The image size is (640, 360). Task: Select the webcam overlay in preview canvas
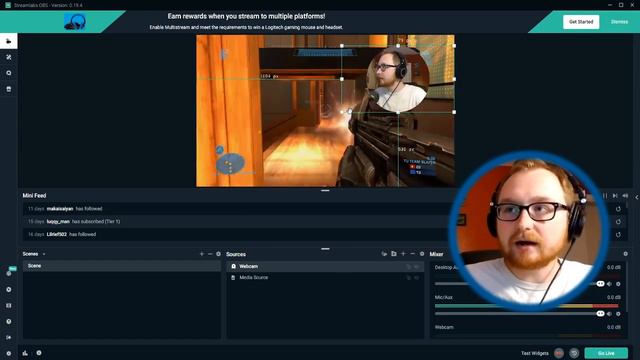coord(398,79)
